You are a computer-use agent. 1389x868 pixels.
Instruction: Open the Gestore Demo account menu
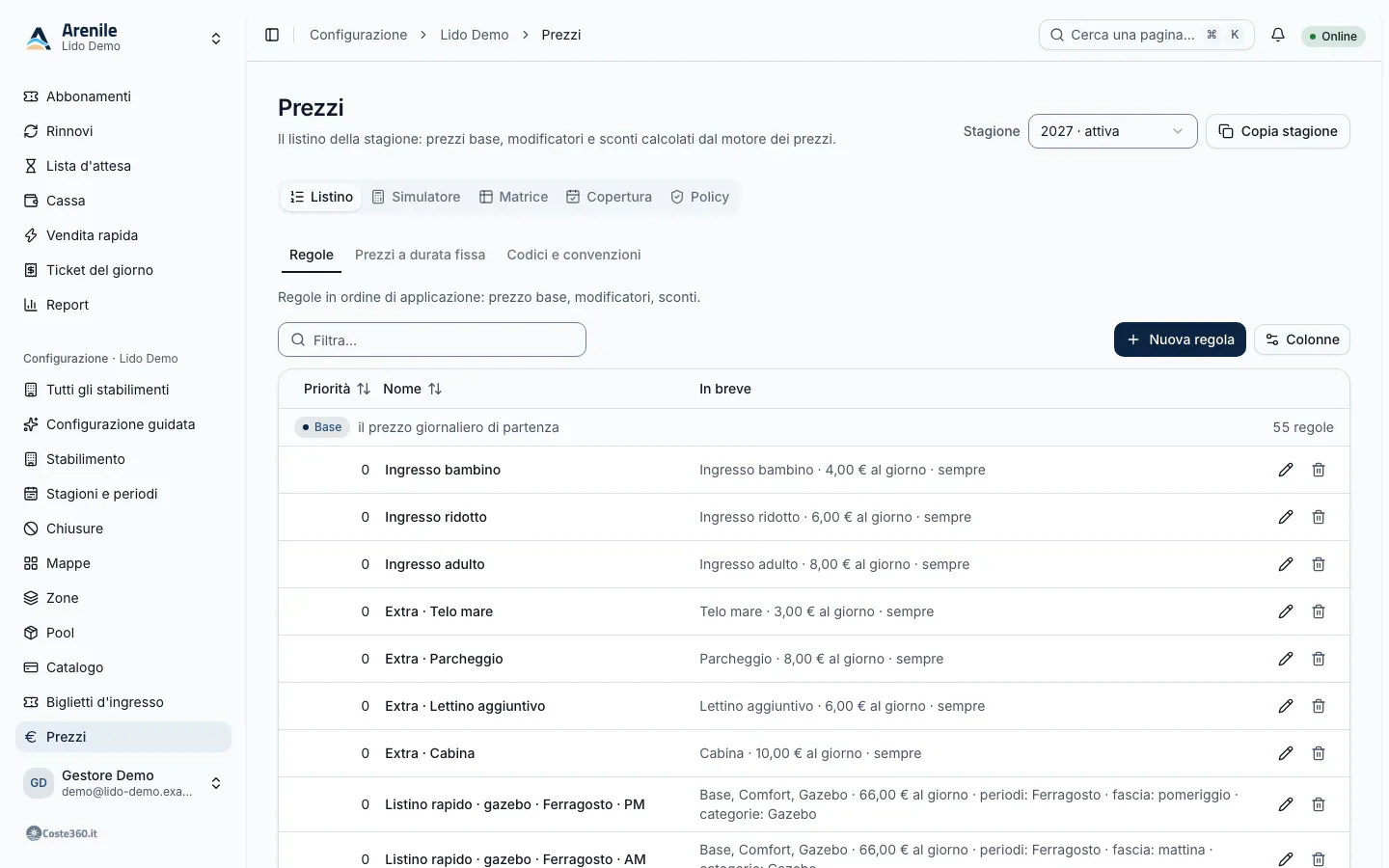coord(123,783)
